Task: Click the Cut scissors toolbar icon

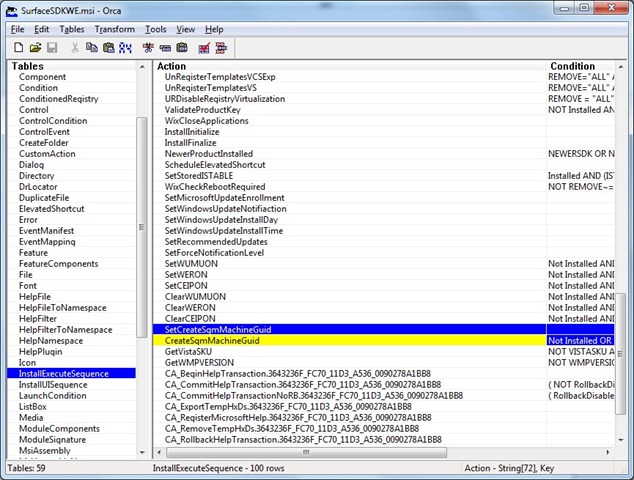Action: click(75, 48)
